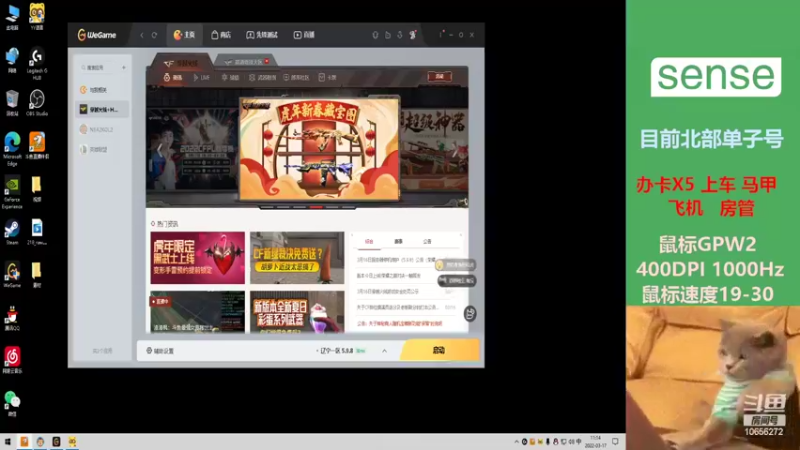This screenshot has height=450, width=800.
Task: Click the lower dark floating pill button
Action: pyautogui.click(x=457, y=280)
